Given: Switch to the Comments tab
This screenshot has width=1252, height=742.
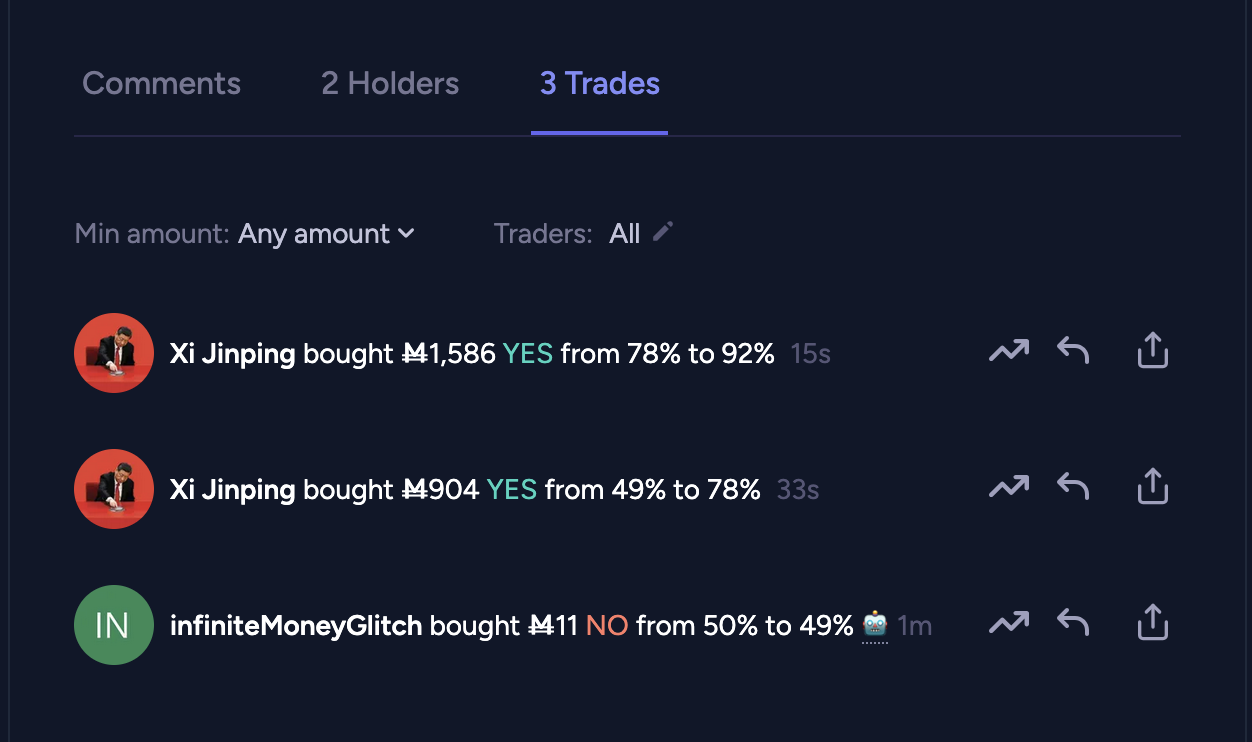Looking at the screenshot, I should 161,83.
